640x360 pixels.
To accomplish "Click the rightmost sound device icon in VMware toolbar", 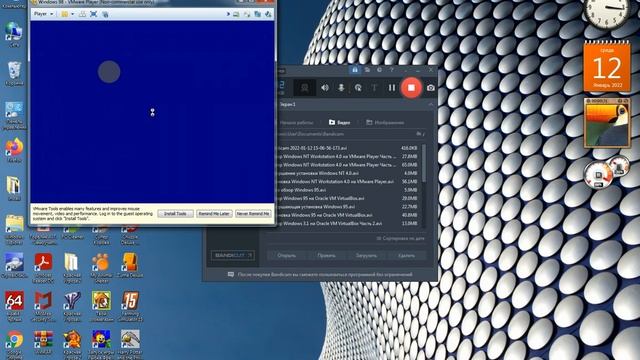I will pos(268,14).
